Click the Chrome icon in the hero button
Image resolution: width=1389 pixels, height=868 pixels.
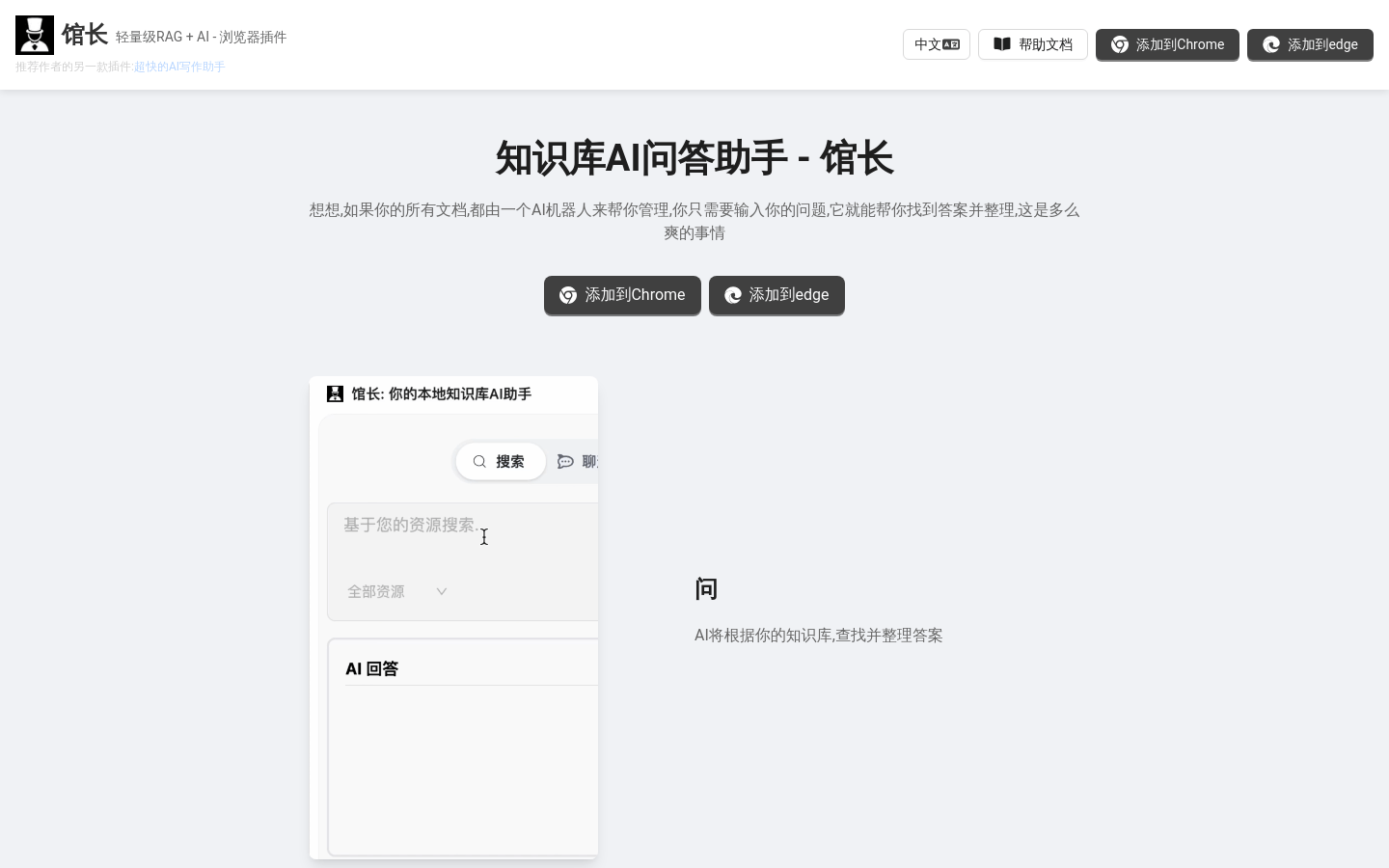pos(568,295)
